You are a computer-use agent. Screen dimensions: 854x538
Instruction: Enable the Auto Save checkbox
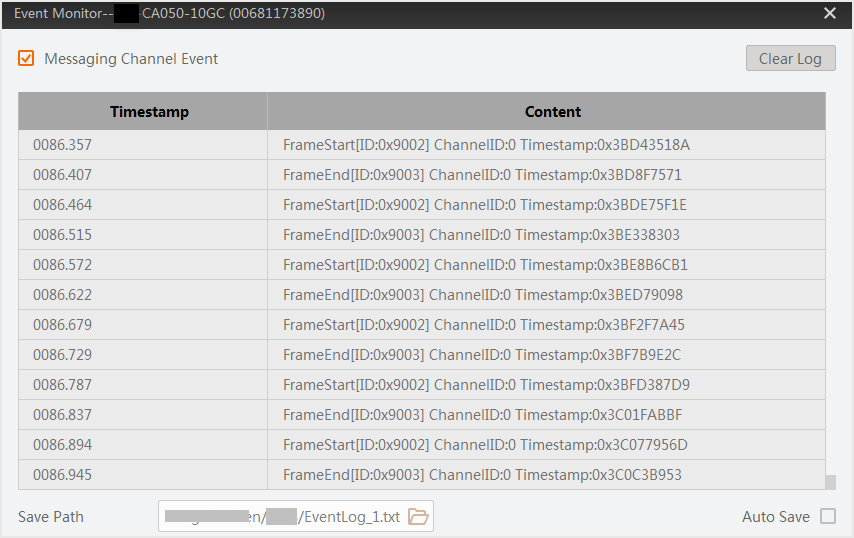[827, 517]
